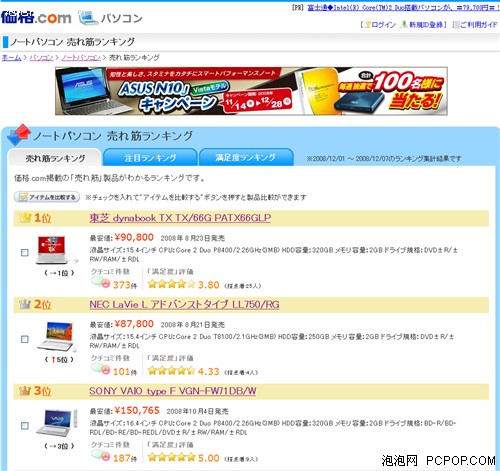Check the Toshiba dynabook compare checkbox

pos(25,253)
